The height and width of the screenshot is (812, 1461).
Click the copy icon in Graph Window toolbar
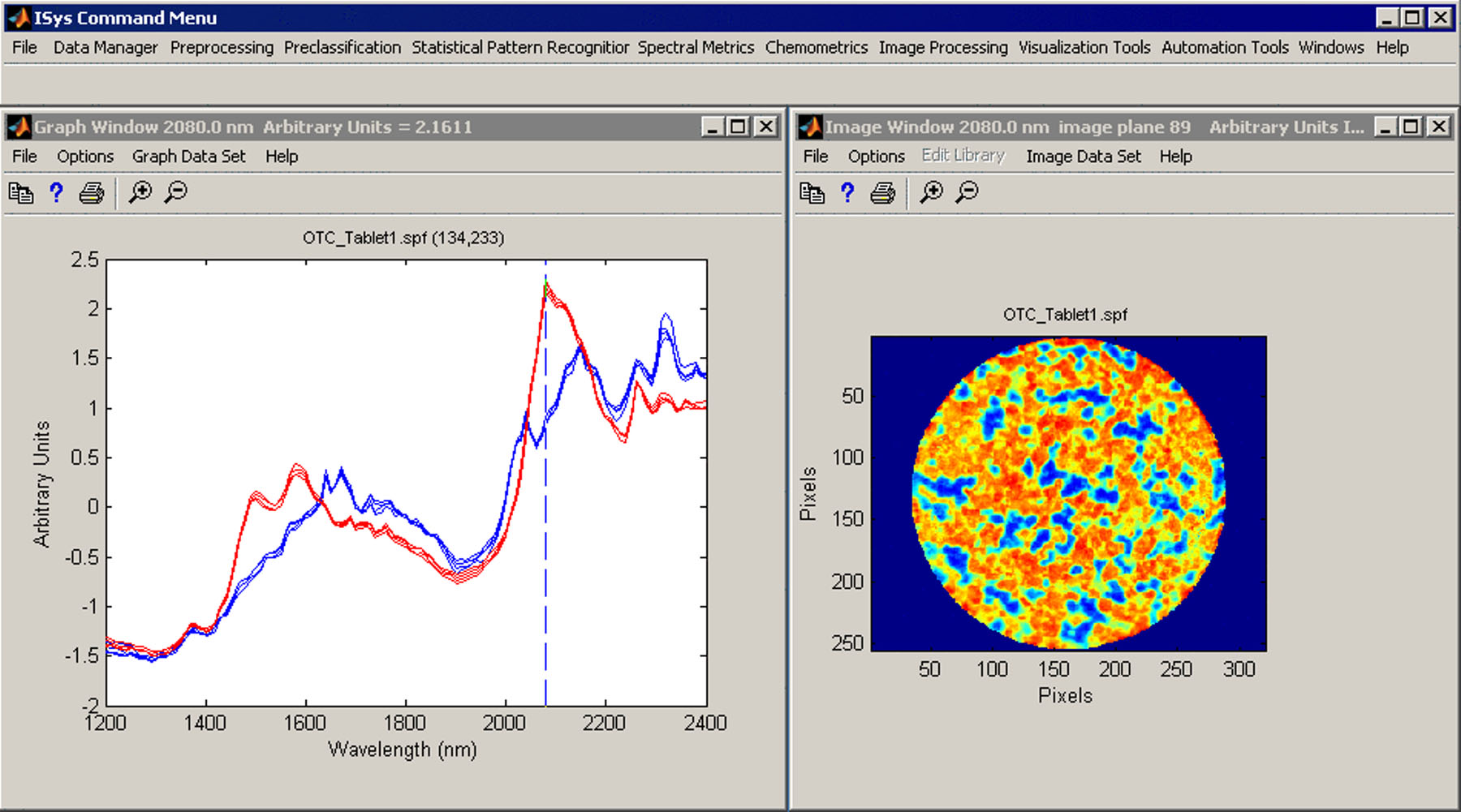click(x=21, y=193)
